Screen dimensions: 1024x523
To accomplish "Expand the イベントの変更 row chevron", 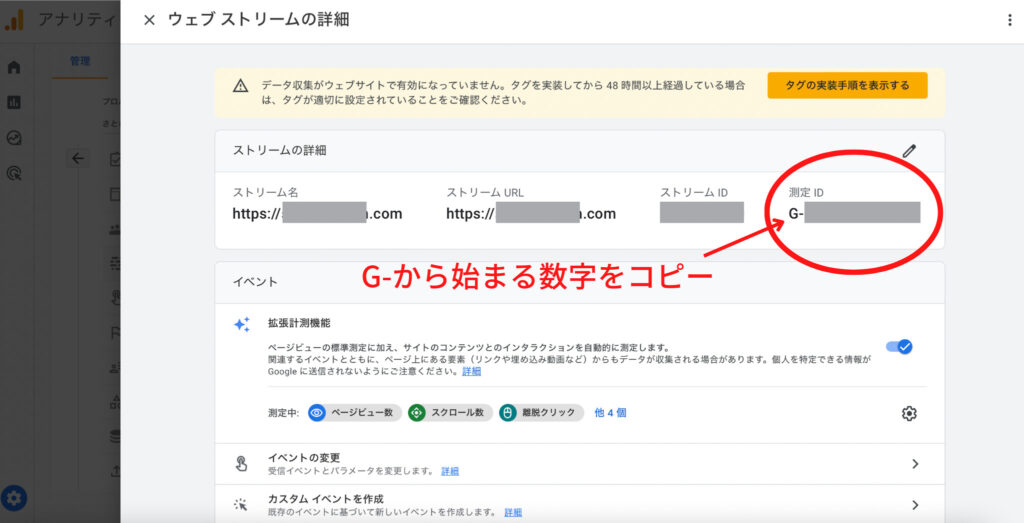I will 915,464.
